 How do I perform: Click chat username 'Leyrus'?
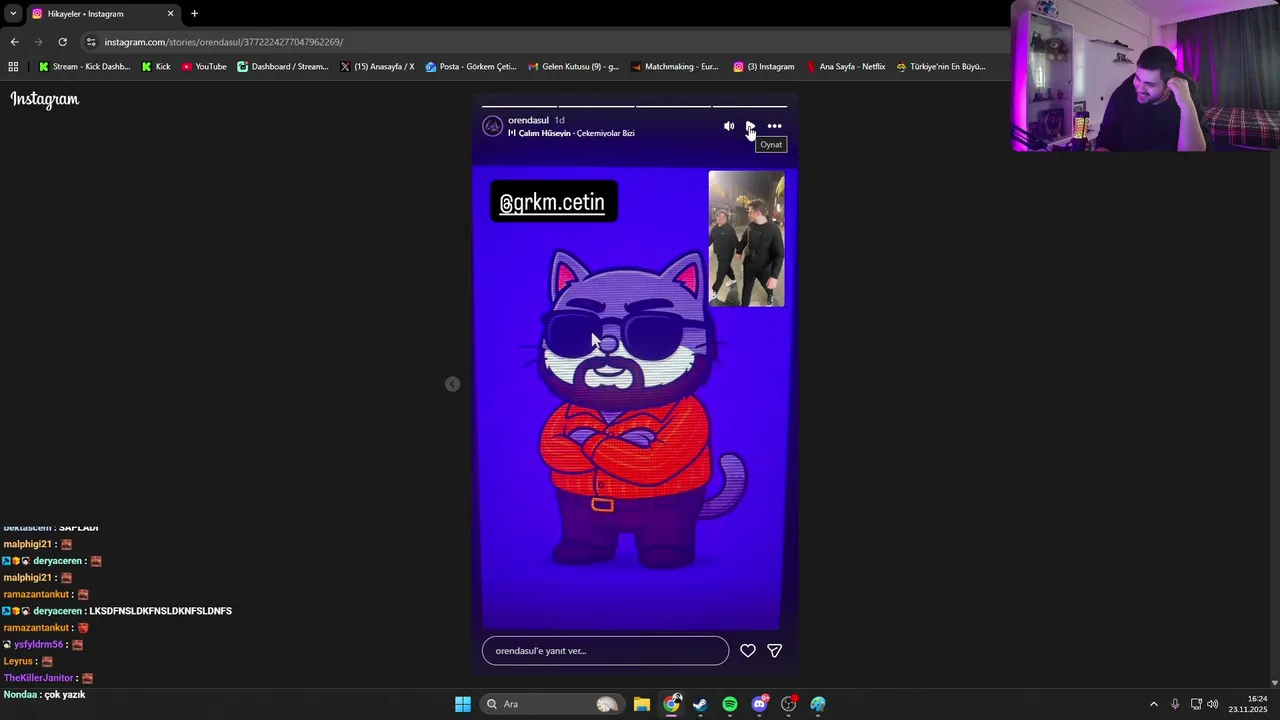[18, 661]
